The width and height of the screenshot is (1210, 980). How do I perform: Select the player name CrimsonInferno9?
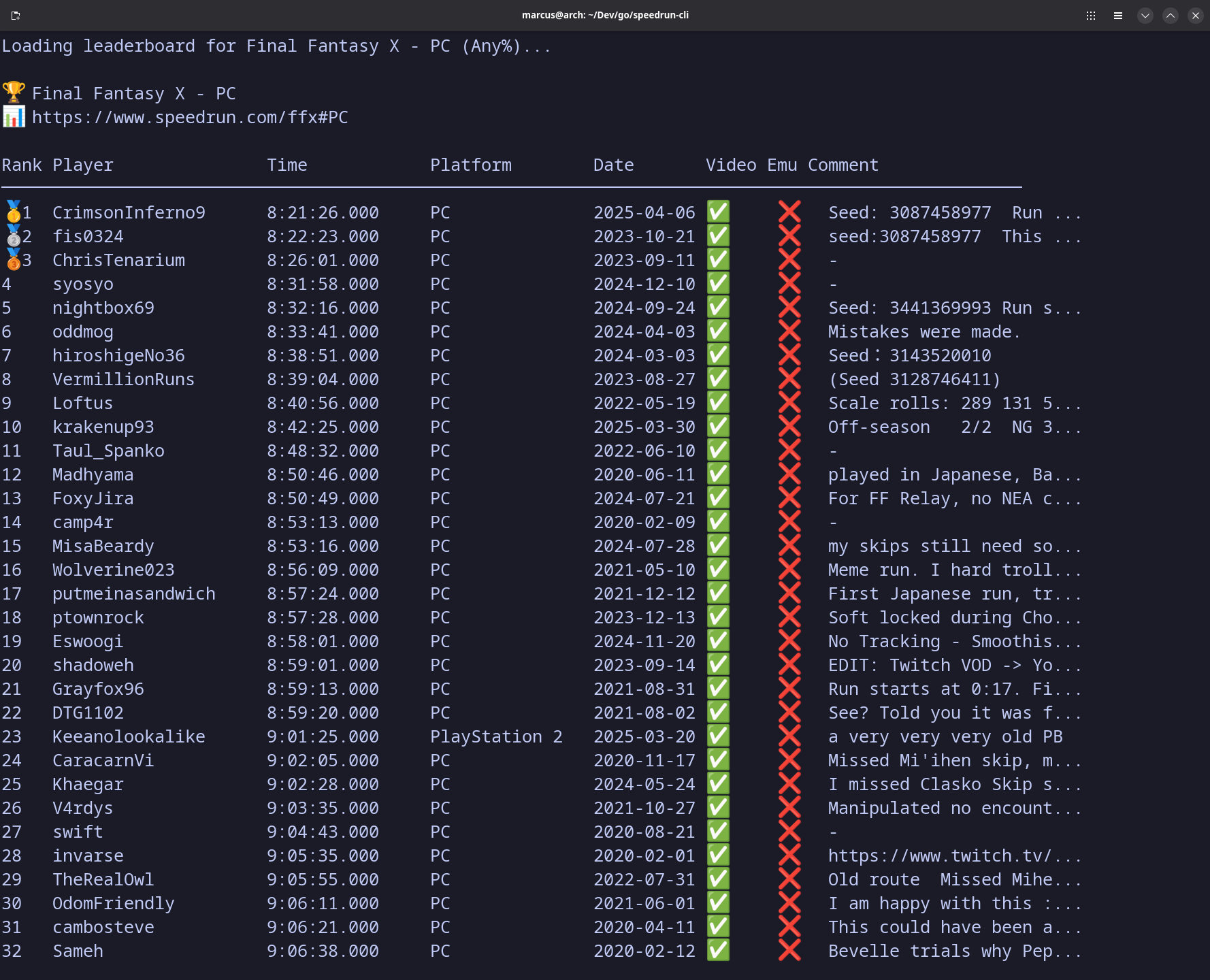tap(129, 212)
